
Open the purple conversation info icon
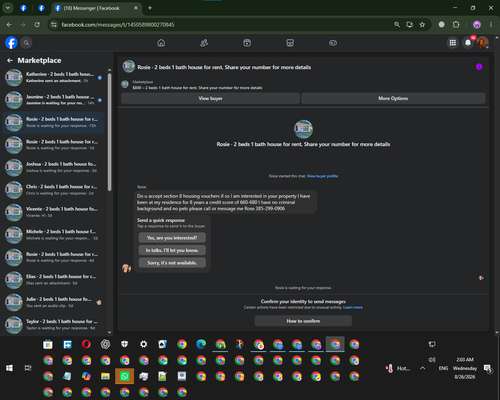[x=479, y=67]
